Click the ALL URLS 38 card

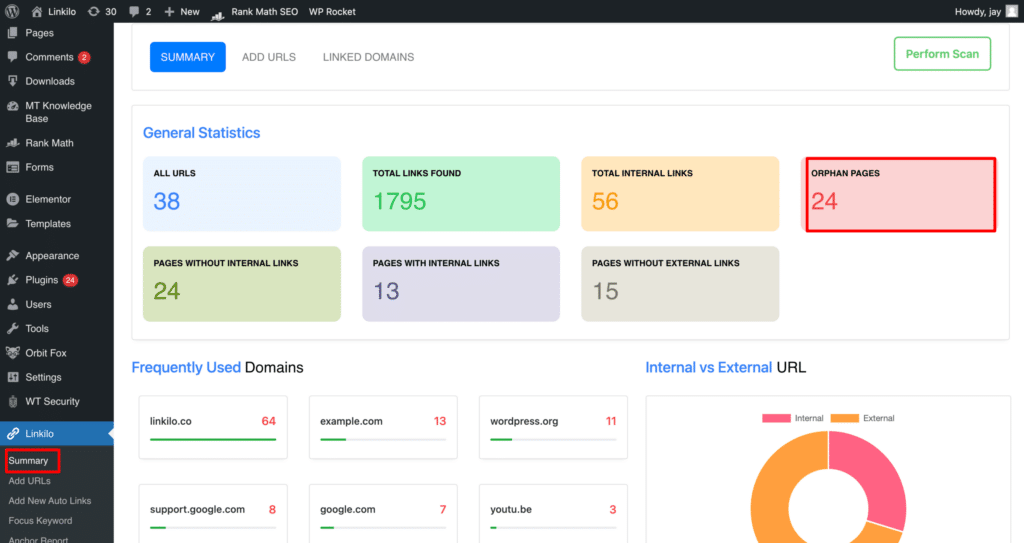pyautogui.click(x=242, y=193)
